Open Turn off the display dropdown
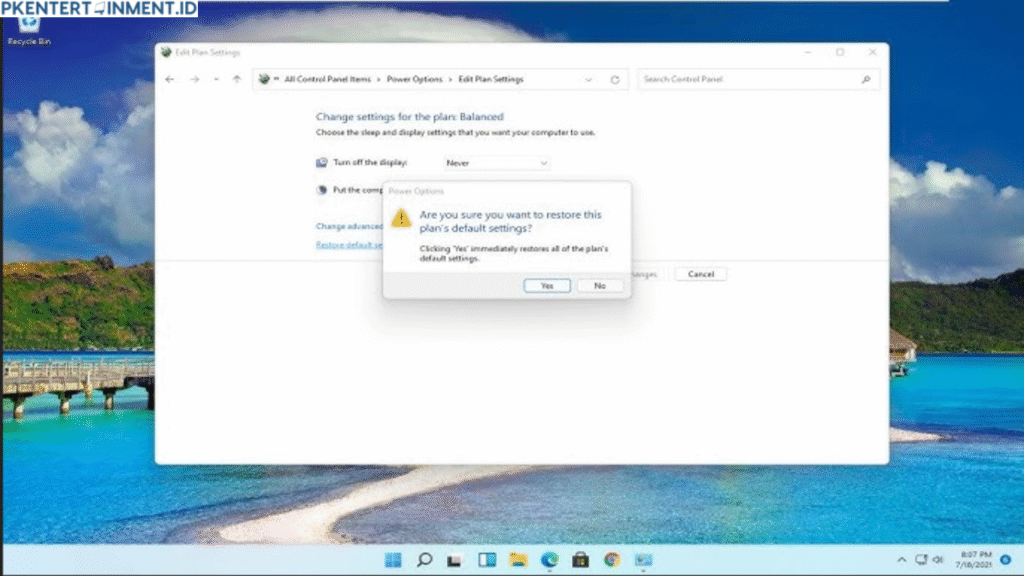The height and width of the screenshot is (576, 1024). click(x=497, y=162)
